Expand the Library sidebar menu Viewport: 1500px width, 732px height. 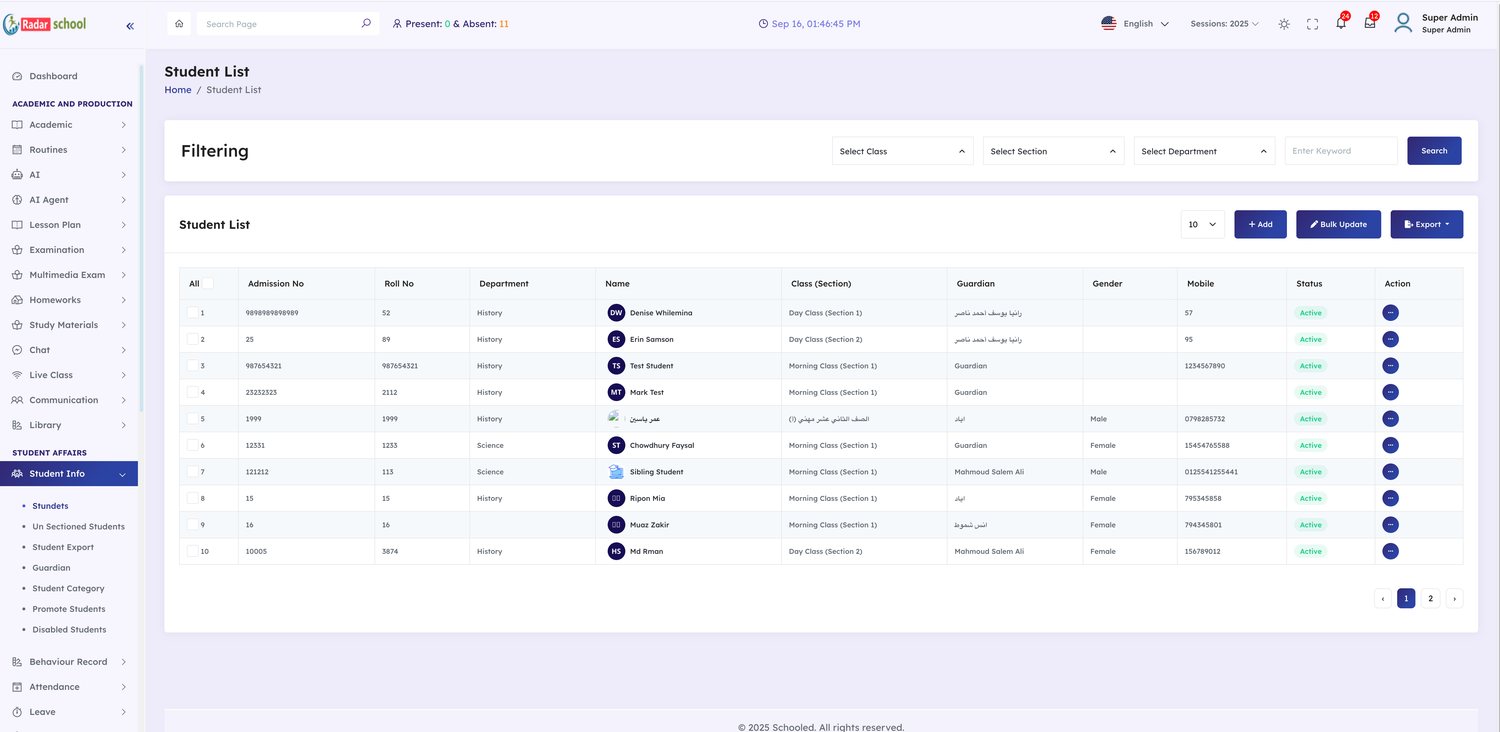[69, 425]
